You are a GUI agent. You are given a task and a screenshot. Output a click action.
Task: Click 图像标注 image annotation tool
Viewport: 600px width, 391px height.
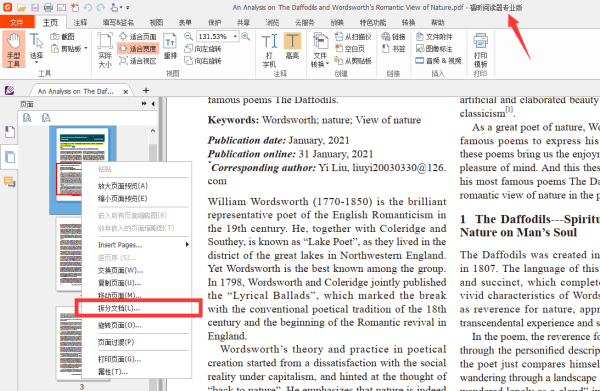click(x=434, y=49)
